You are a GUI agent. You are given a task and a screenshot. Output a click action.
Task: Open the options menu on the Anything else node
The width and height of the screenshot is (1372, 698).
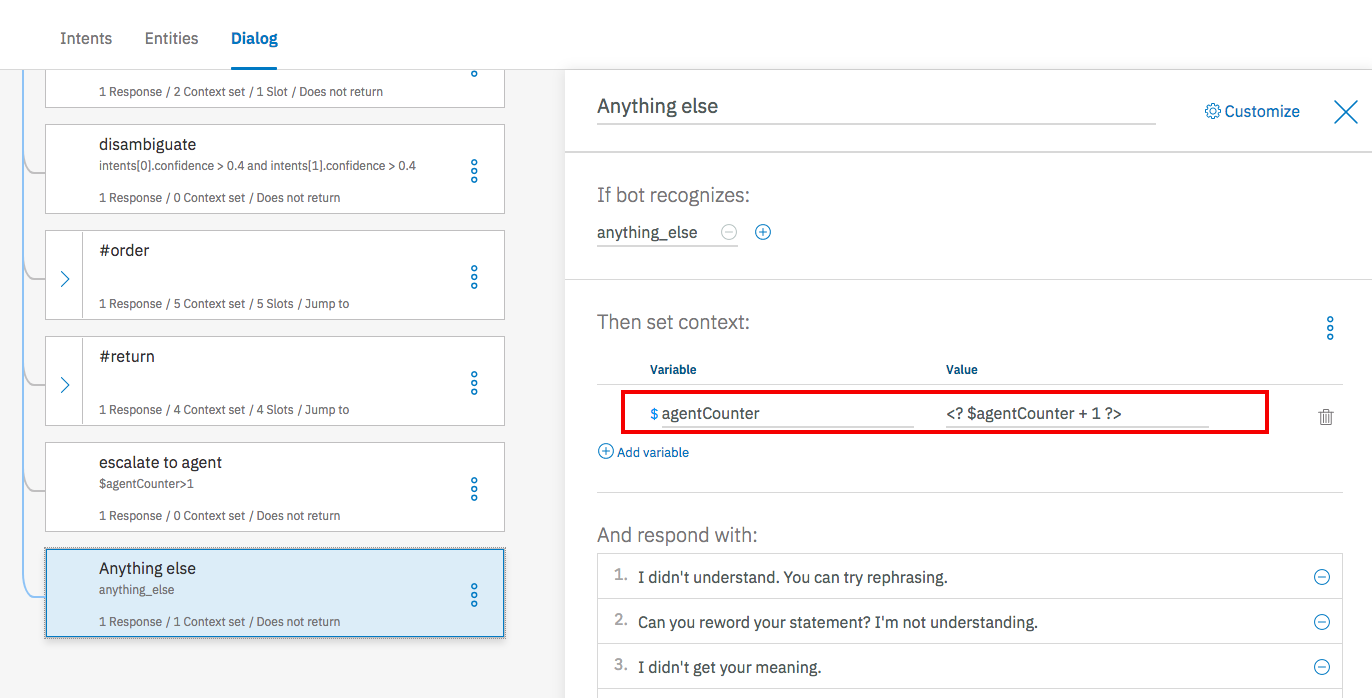[x=473, y=595]
